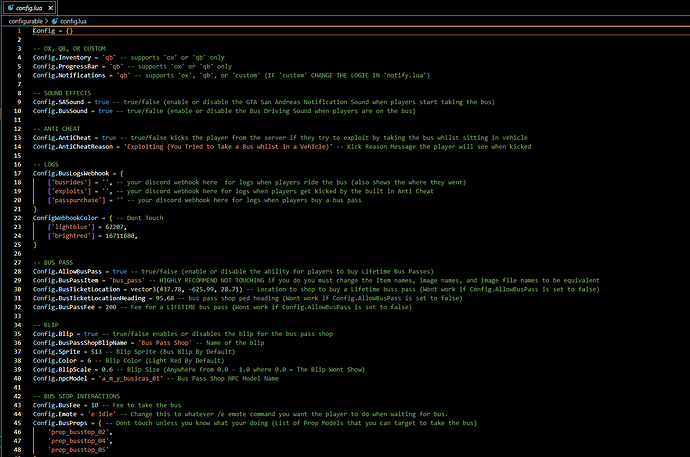Click the 'Config.Color' identifier
The image size is (690, 457).
[x=55, y=361]
